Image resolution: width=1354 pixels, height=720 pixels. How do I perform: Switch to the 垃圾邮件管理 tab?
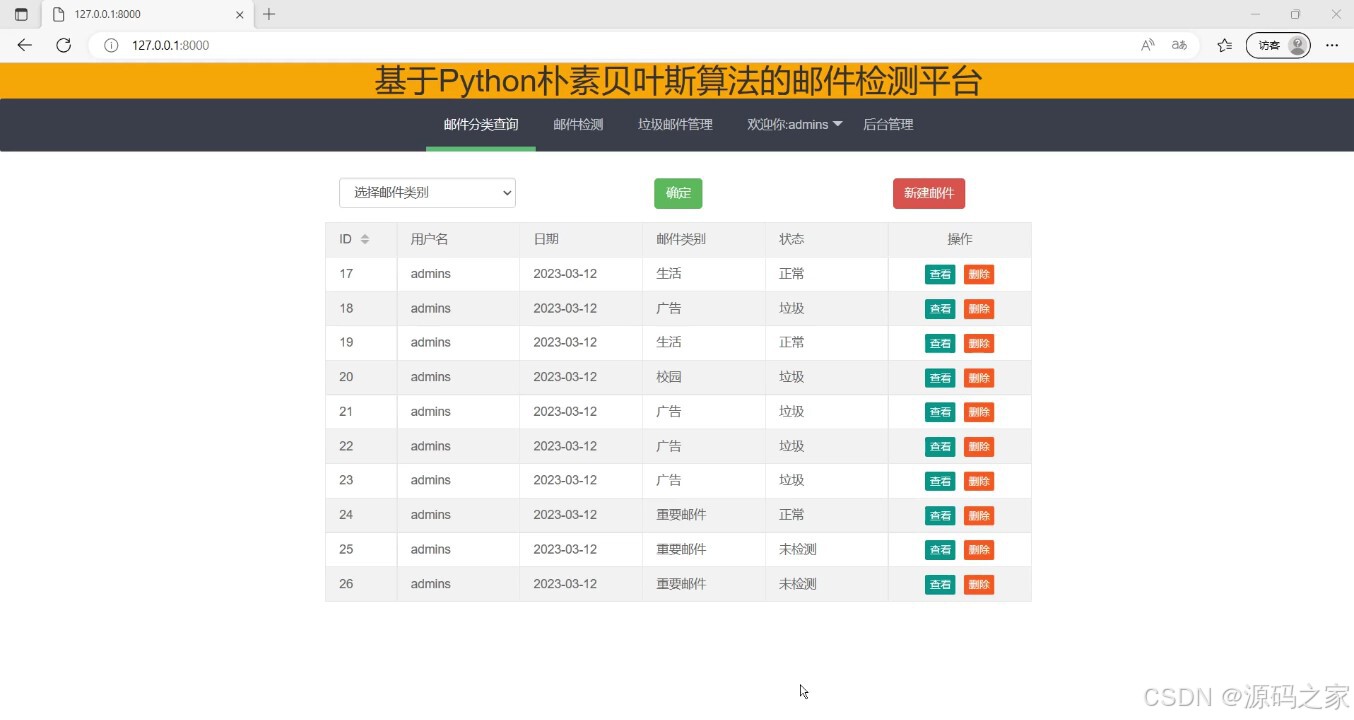(x=675, y=125)
